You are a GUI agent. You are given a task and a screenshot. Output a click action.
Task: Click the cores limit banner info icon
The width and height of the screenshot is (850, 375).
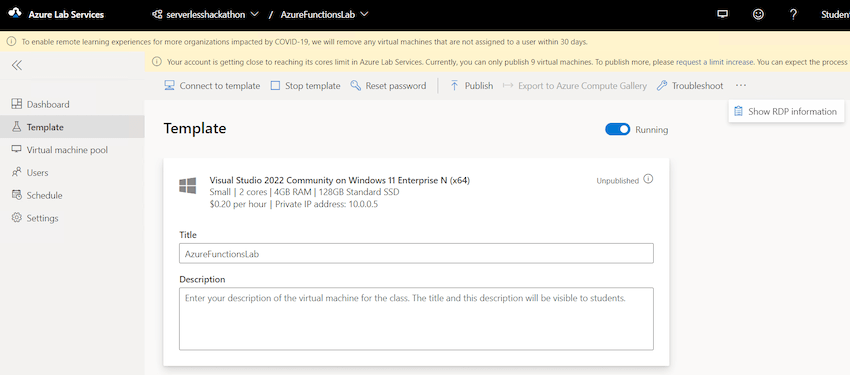(157, 62)
